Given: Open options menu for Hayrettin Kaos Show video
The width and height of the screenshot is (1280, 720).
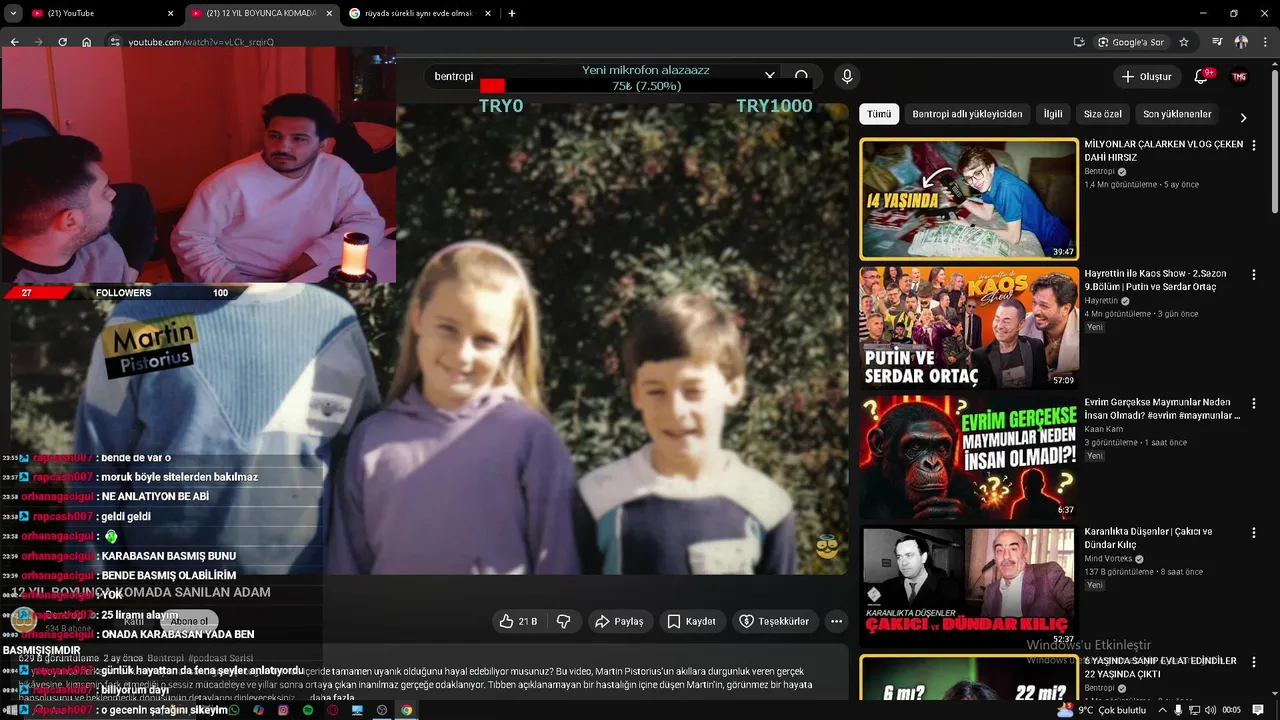Looking at the screenshot, I should click(1254, 274).
